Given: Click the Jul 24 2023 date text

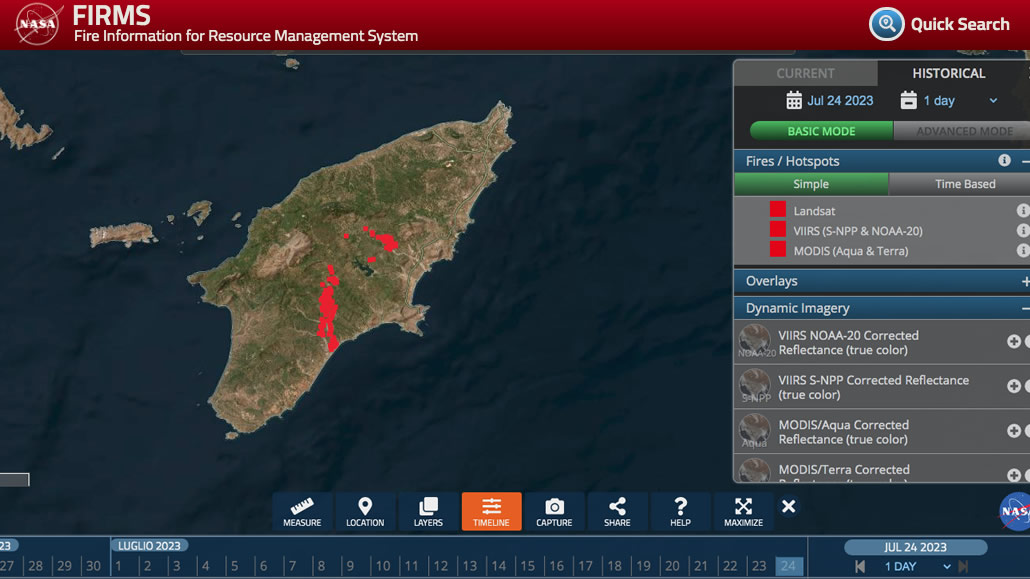Looking at the screenshot, I should [x=840, y=101].
